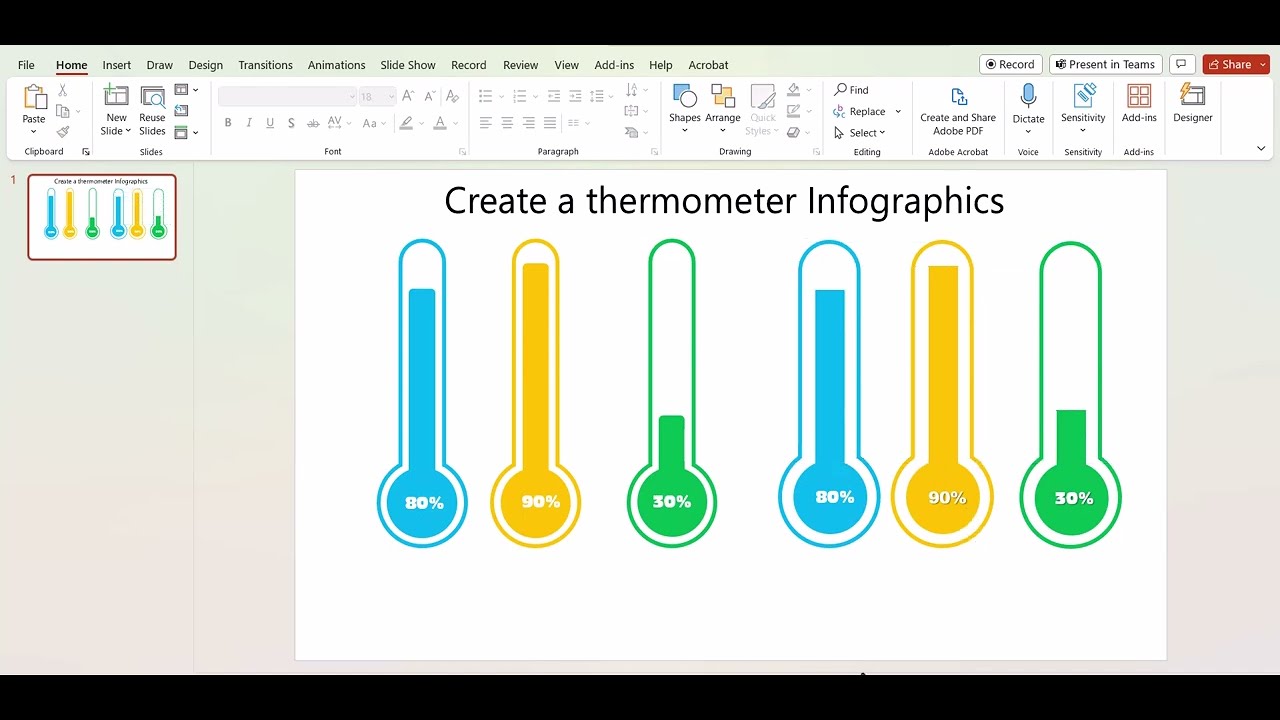Click the Clear All Formatting icon

click(452, 96)
